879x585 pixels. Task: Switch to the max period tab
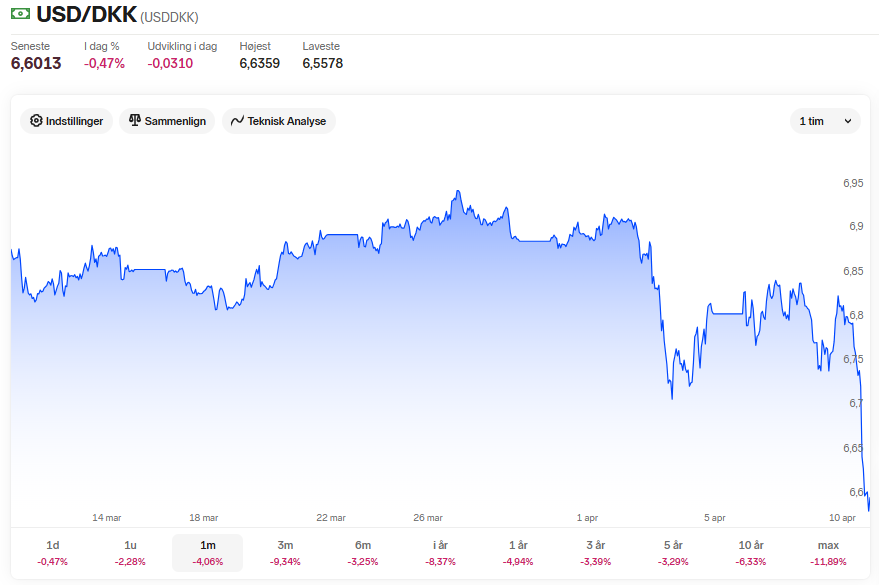(828, 552)
